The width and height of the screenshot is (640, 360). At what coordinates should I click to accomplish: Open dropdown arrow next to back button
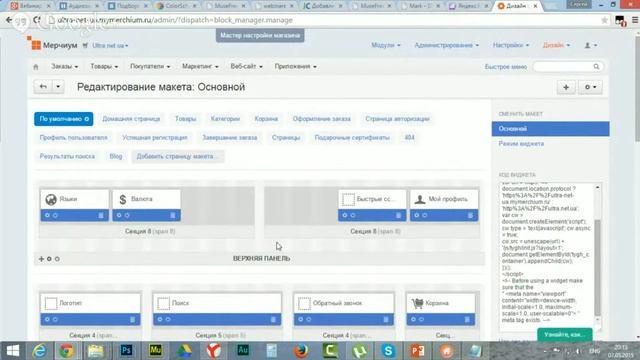(x=58, y=87)
